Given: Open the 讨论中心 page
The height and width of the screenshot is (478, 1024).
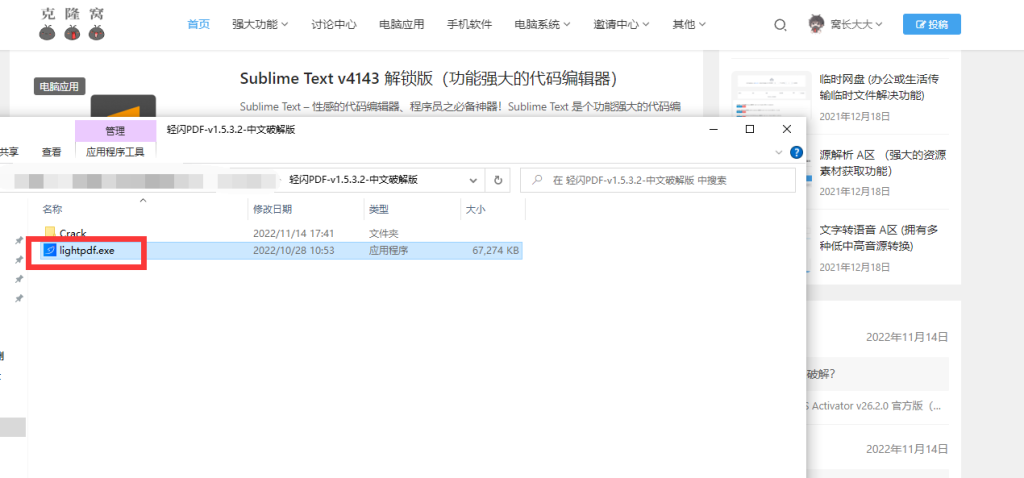Looking at the screenshot, I should (334, 25).
